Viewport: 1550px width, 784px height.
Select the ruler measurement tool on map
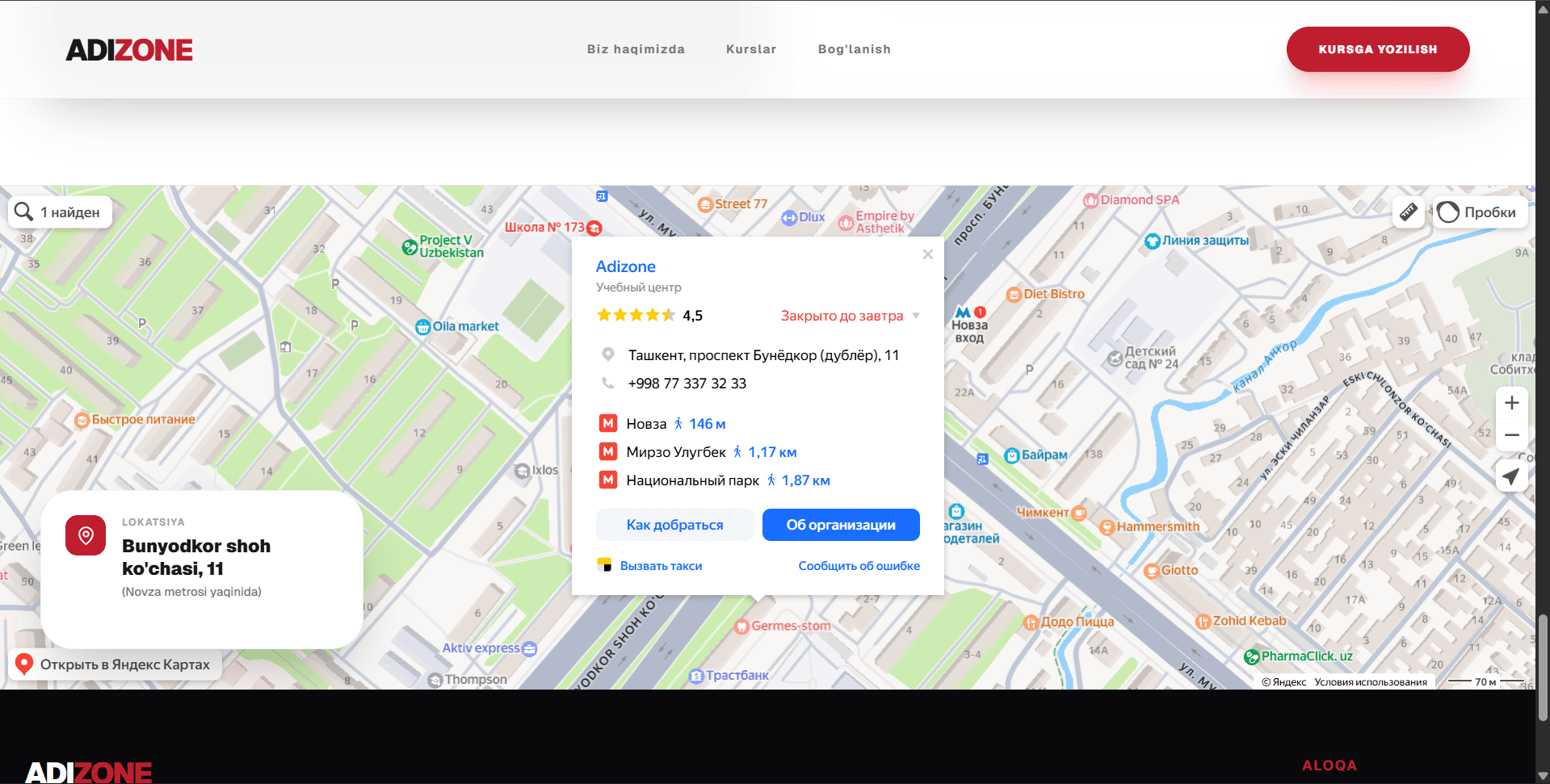[x=1408, y=212]
